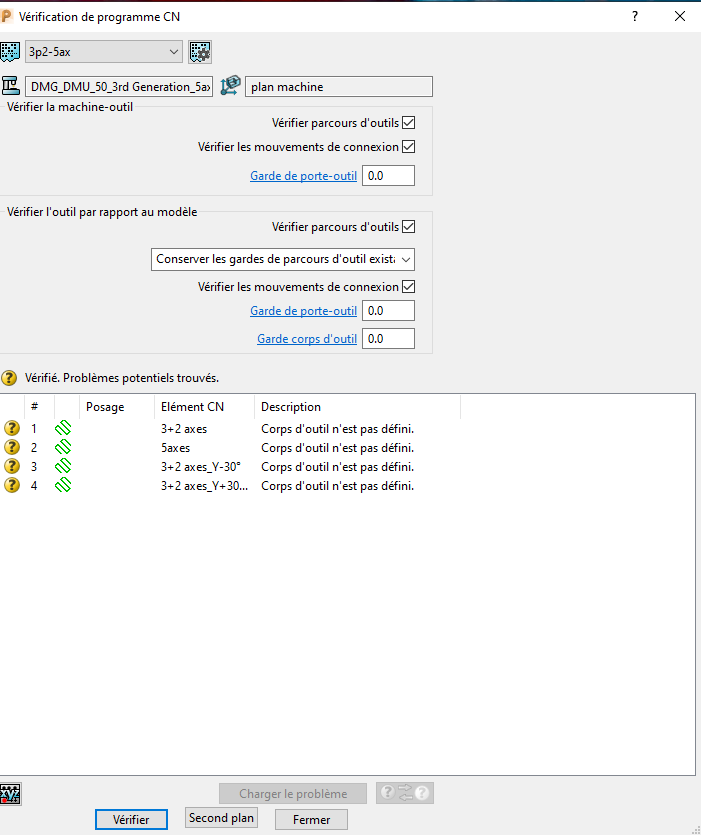
Task: Toggle machine-tool Vérifier les mouvements de connexion
Action: pyautogui.click(x=408, y=147)
